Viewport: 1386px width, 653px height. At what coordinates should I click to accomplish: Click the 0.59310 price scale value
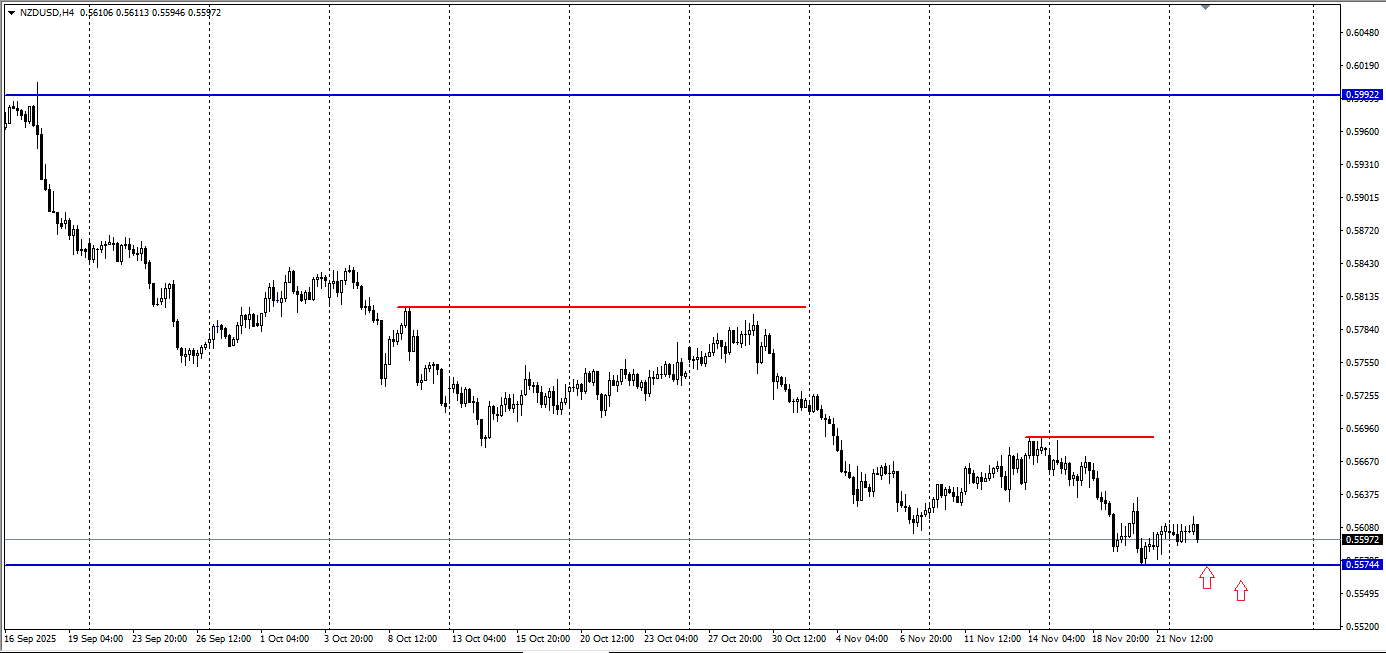(1362, 164)
